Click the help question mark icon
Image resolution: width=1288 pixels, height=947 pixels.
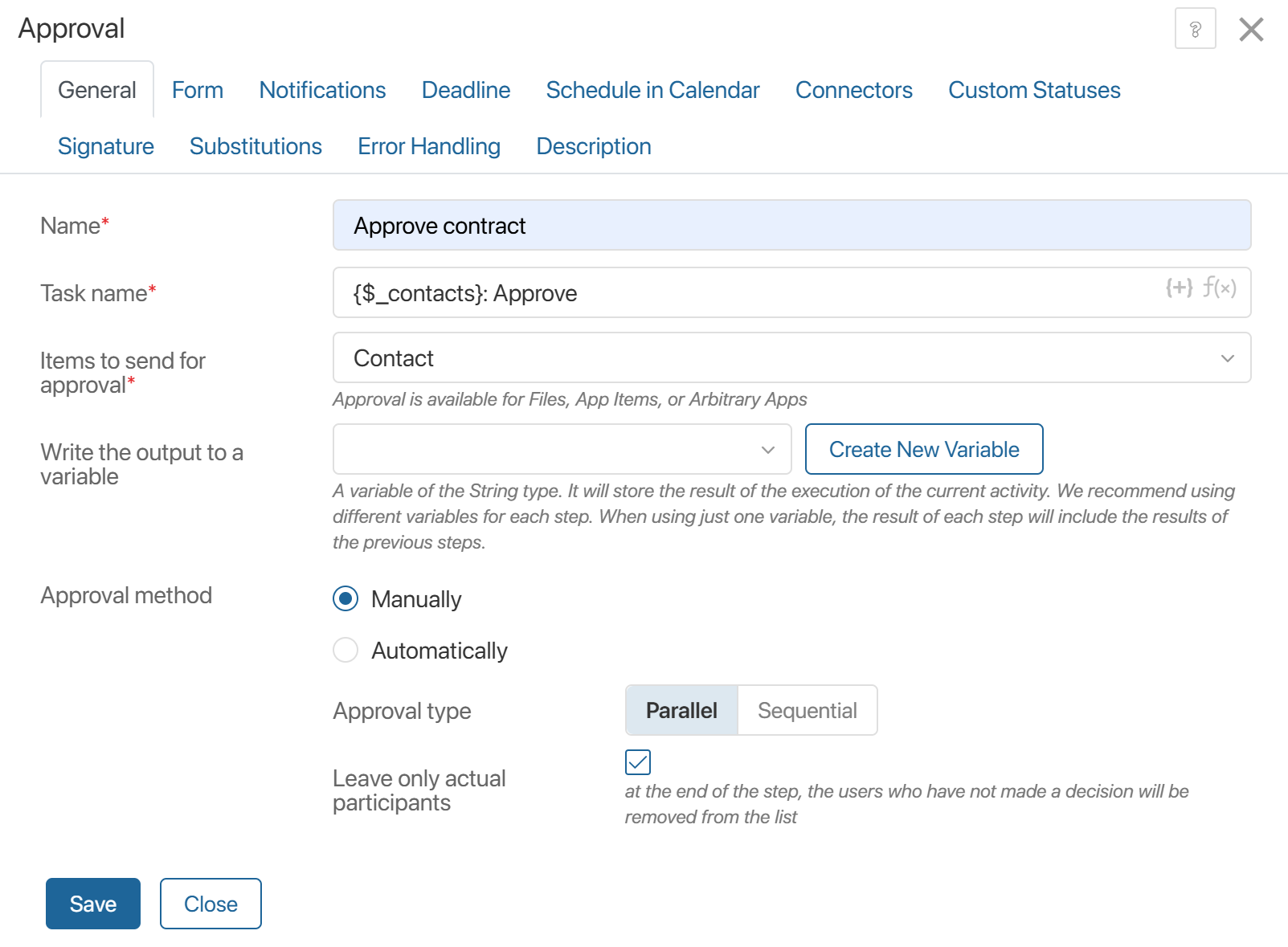1195,29
